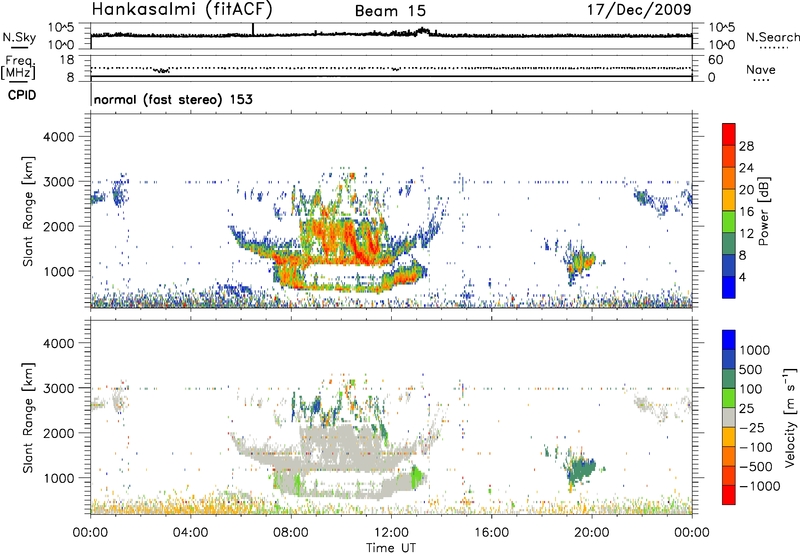The image size is (800, 554).
Task: Click the 4000 tick in the Power panel
Action: [58, 137]
